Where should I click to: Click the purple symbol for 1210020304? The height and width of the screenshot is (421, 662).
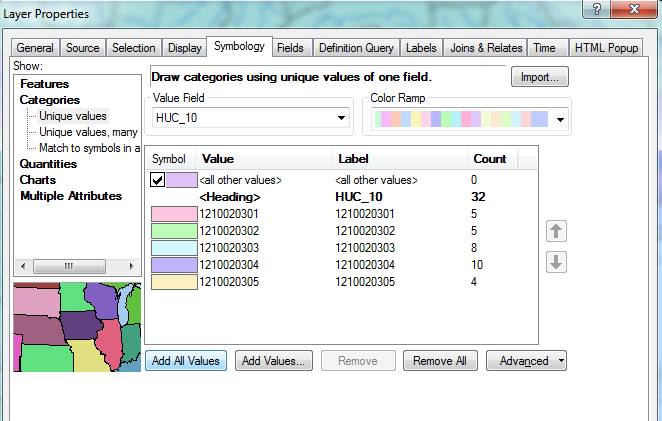[x=172, y=265]
